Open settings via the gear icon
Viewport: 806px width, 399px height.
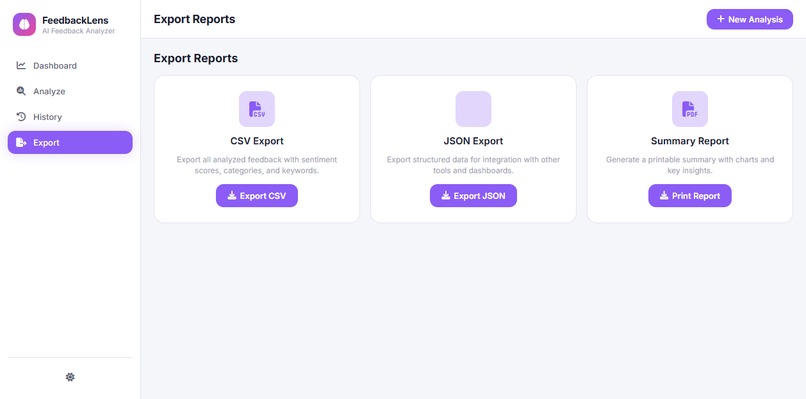(x=70, y=377)
